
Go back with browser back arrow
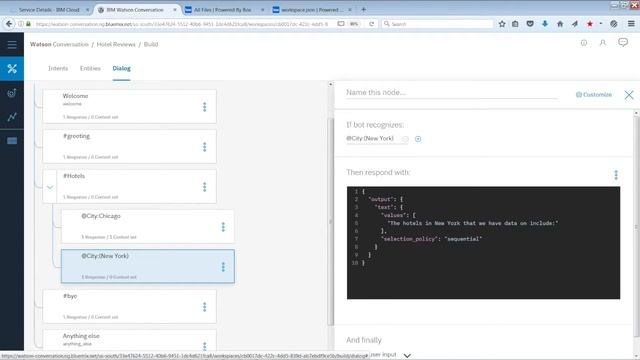pos(9,24)
